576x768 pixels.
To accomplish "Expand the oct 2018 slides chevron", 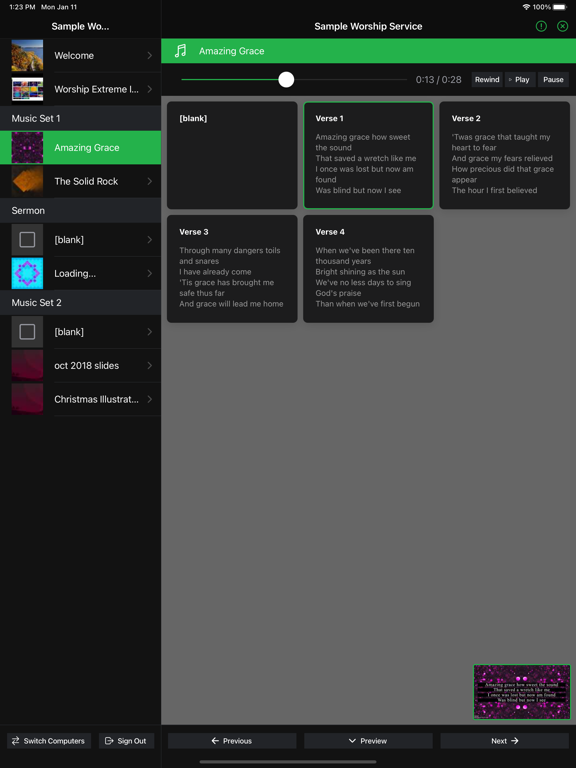I will (x=149, y=365).
